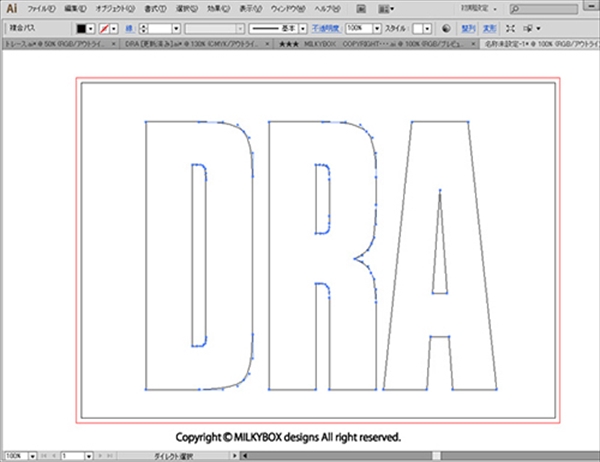Viewport: 600px width, 462px height.
Task: Open the arrange documents icon dropdown
Action: (x=386, y=8)
